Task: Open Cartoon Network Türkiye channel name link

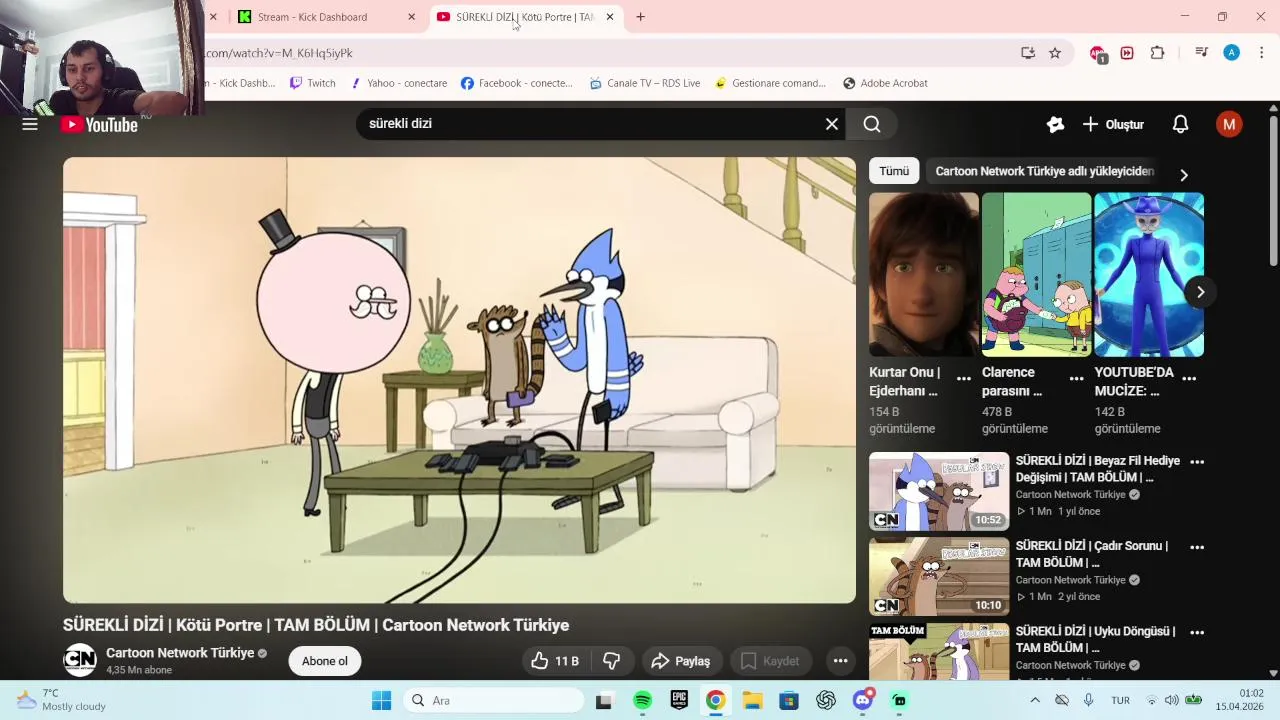Action: [x=180, y=653]
